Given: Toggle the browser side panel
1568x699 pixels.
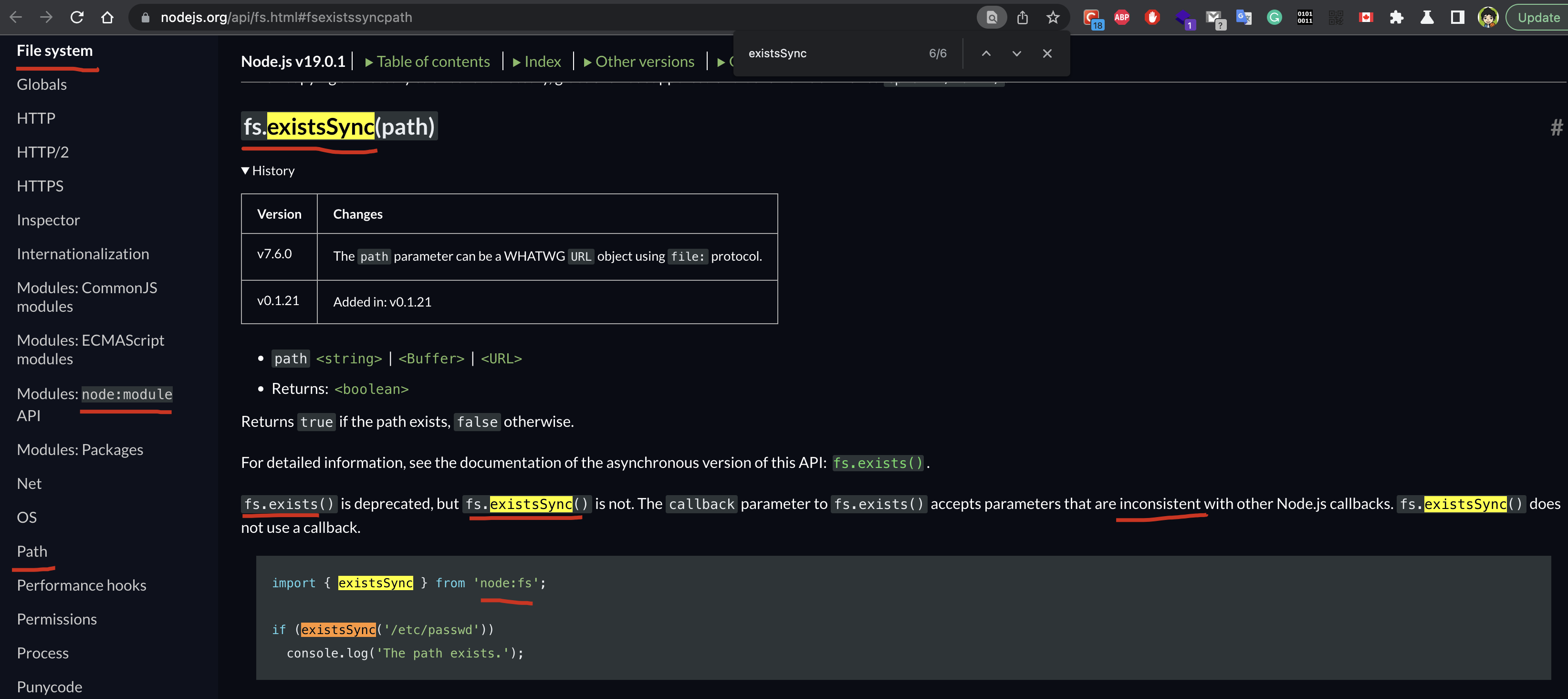Looking at the screenshot, I should click(x=1457, y=18).
